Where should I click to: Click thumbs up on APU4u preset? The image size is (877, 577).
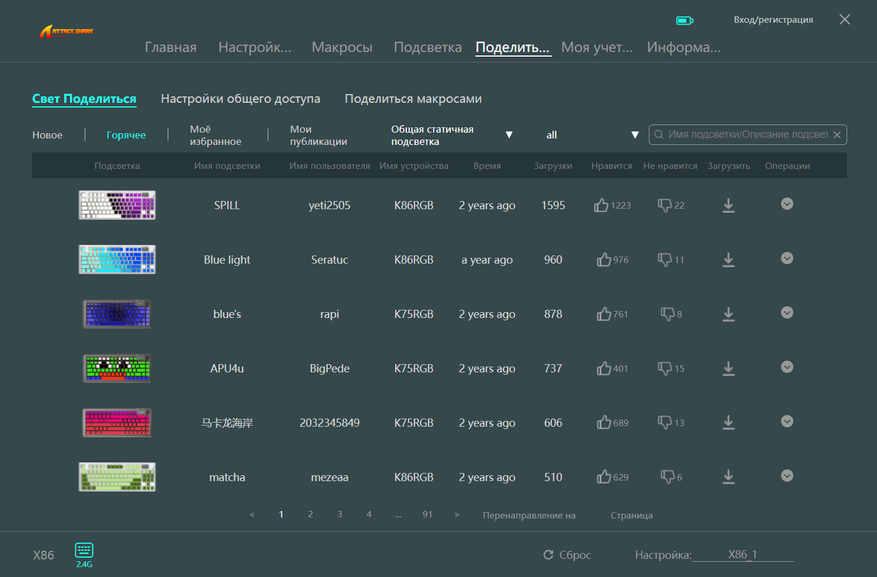click(x=603, y=368)
